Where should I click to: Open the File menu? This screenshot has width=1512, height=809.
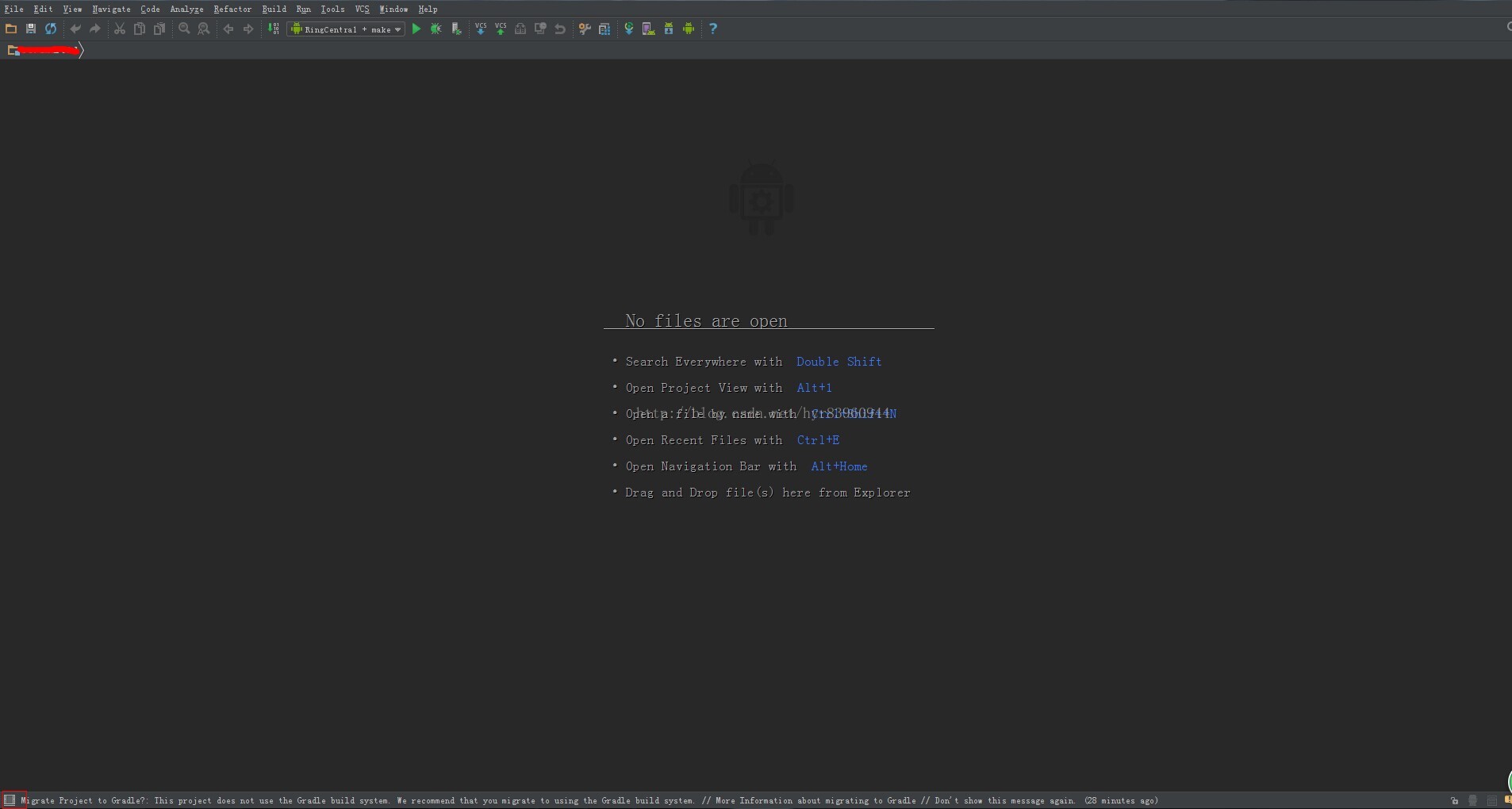pyautogui.click(x=14, y=9)
